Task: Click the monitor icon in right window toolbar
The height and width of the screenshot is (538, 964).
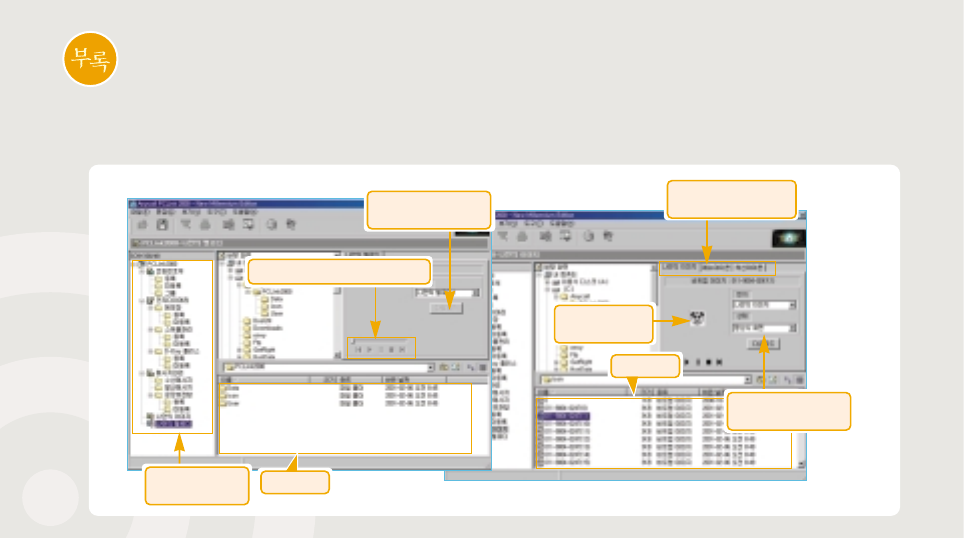Action: point(566,236)
